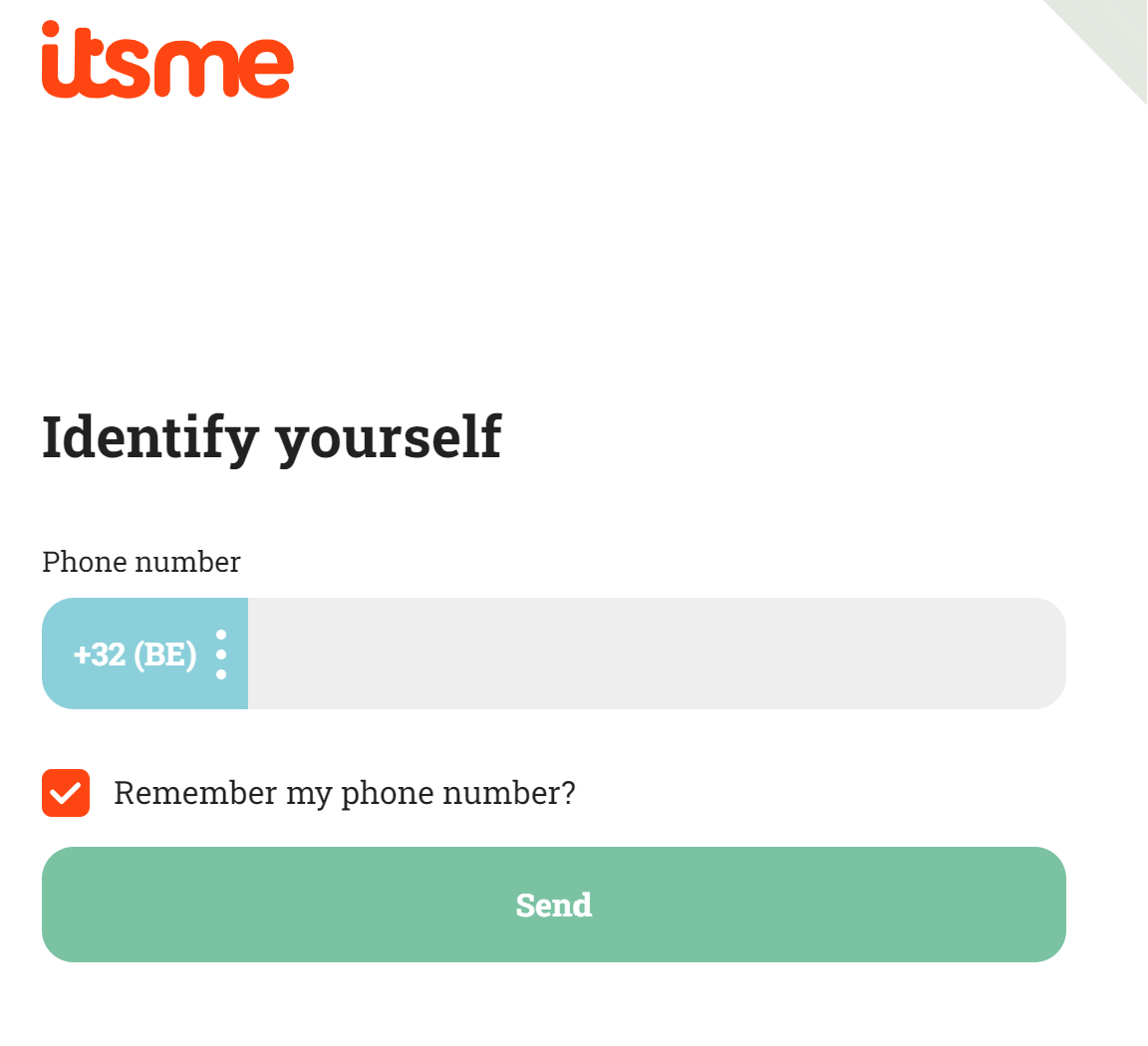
Task: Click the "Send" text to submit
Action: (554, 905)
